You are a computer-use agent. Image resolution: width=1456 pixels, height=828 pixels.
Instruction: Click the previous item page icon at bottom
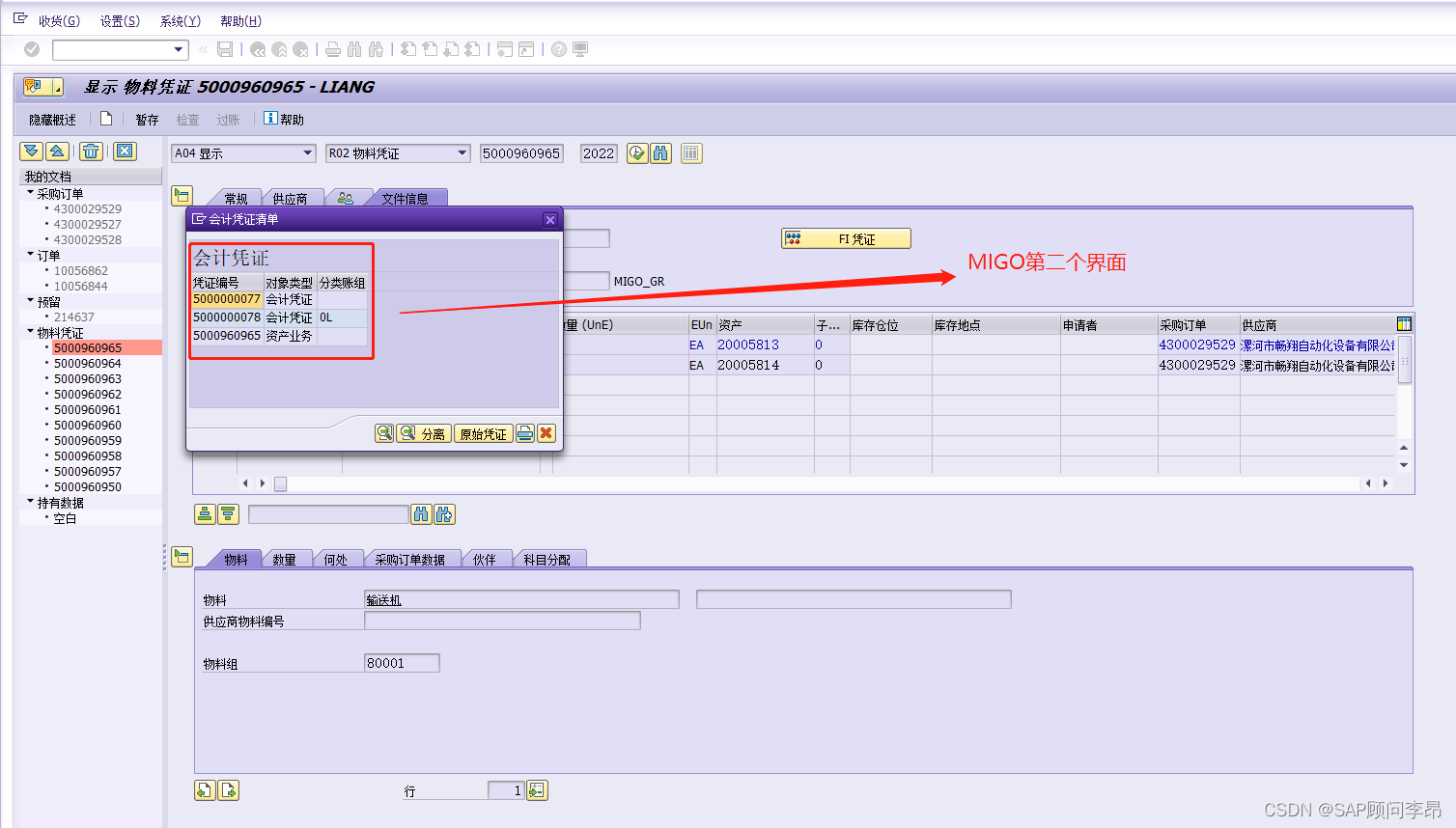tap(205, 790)
